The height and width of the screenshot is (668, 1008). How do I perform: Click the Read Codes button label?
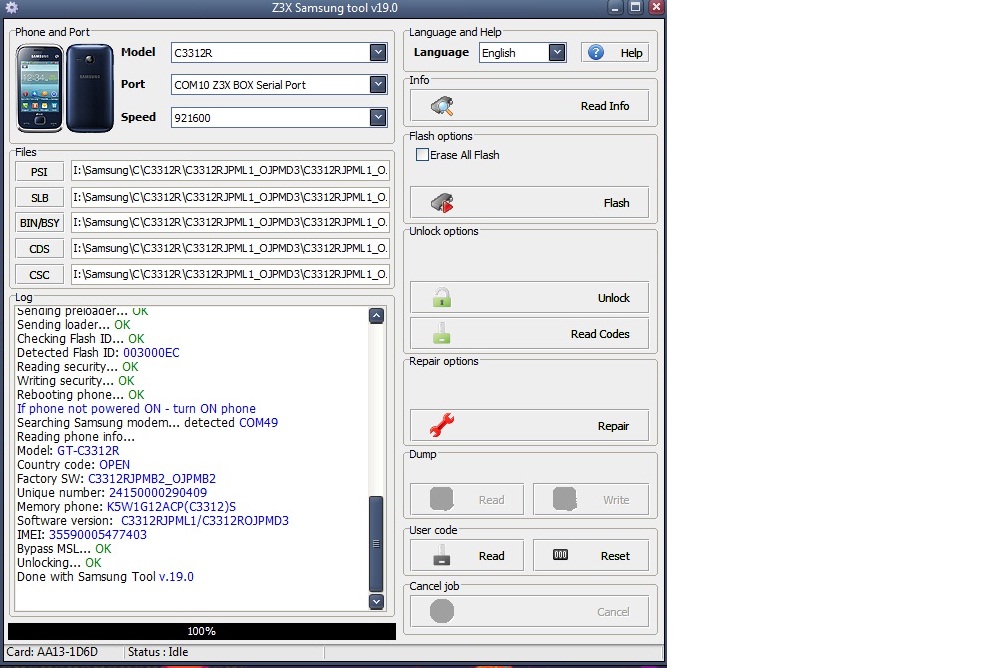pyautogui.click(x=600, y=334)
